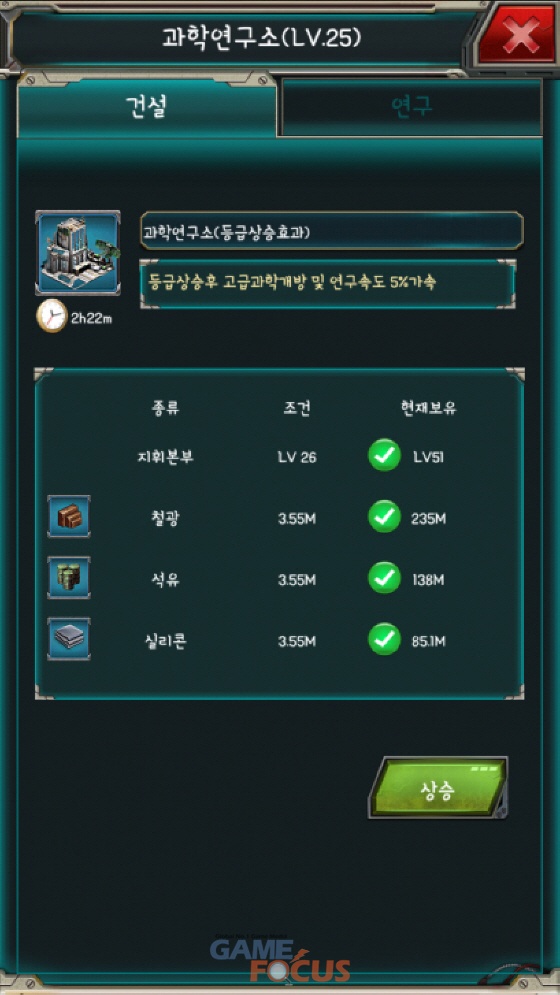Click green checkmark beside 138M
Image resolution: width=560 pixels, height=995 pixels.
385,578
